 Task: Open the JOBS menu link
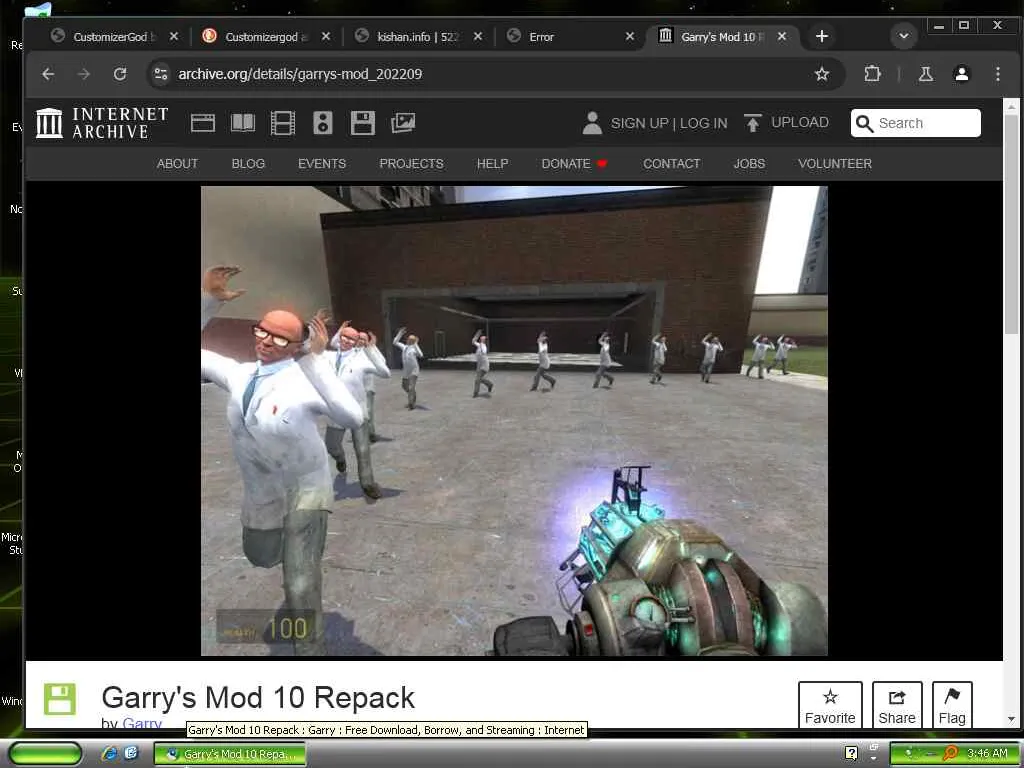pos(749,164)
